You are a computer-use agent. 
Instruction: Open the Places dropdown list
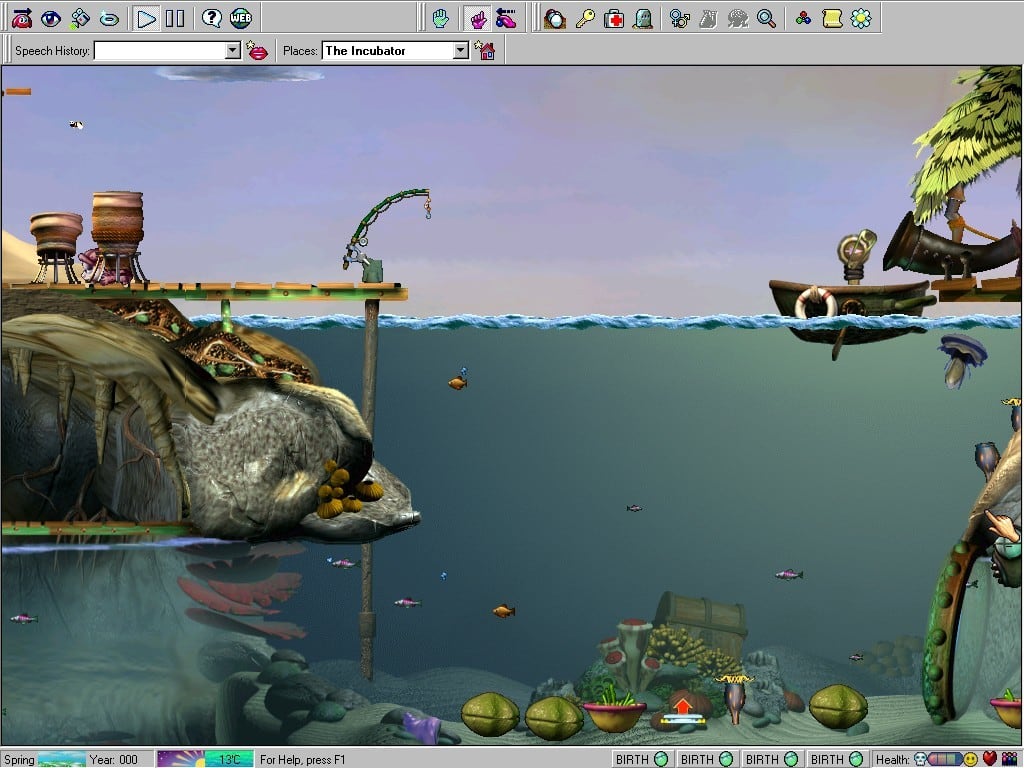click(x=460, y=51)
